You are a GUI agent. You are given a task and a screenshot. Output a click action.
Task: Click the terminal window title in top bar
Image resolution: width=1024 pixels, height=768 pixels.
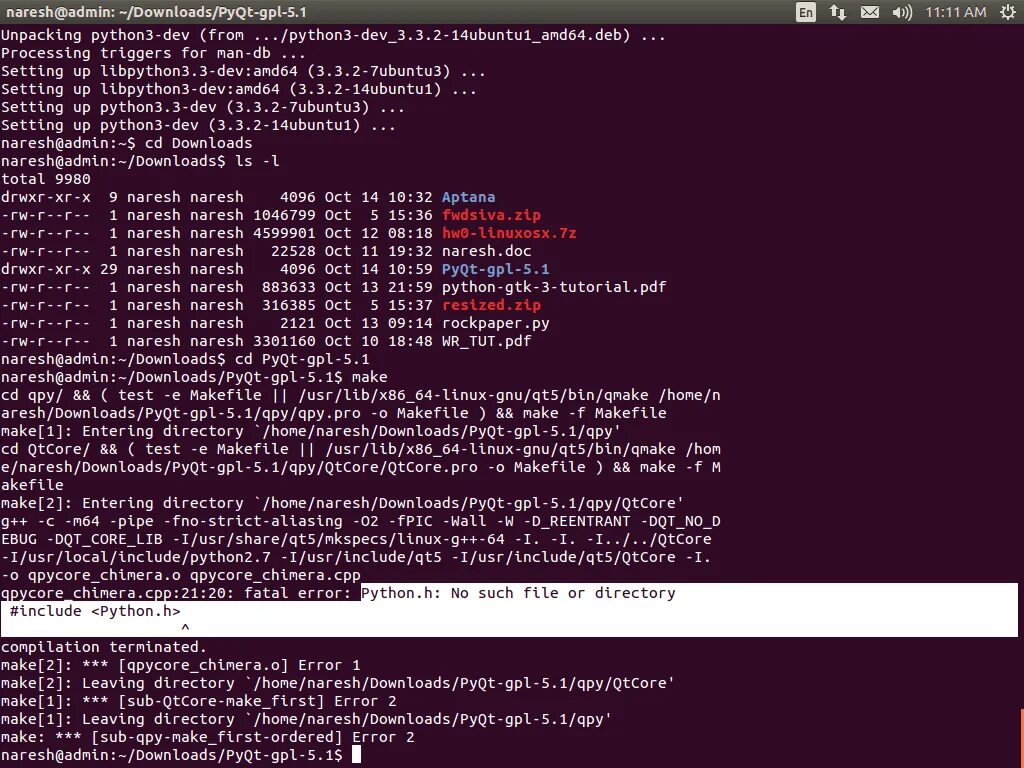pyautogui.click(x=156, y=12)
